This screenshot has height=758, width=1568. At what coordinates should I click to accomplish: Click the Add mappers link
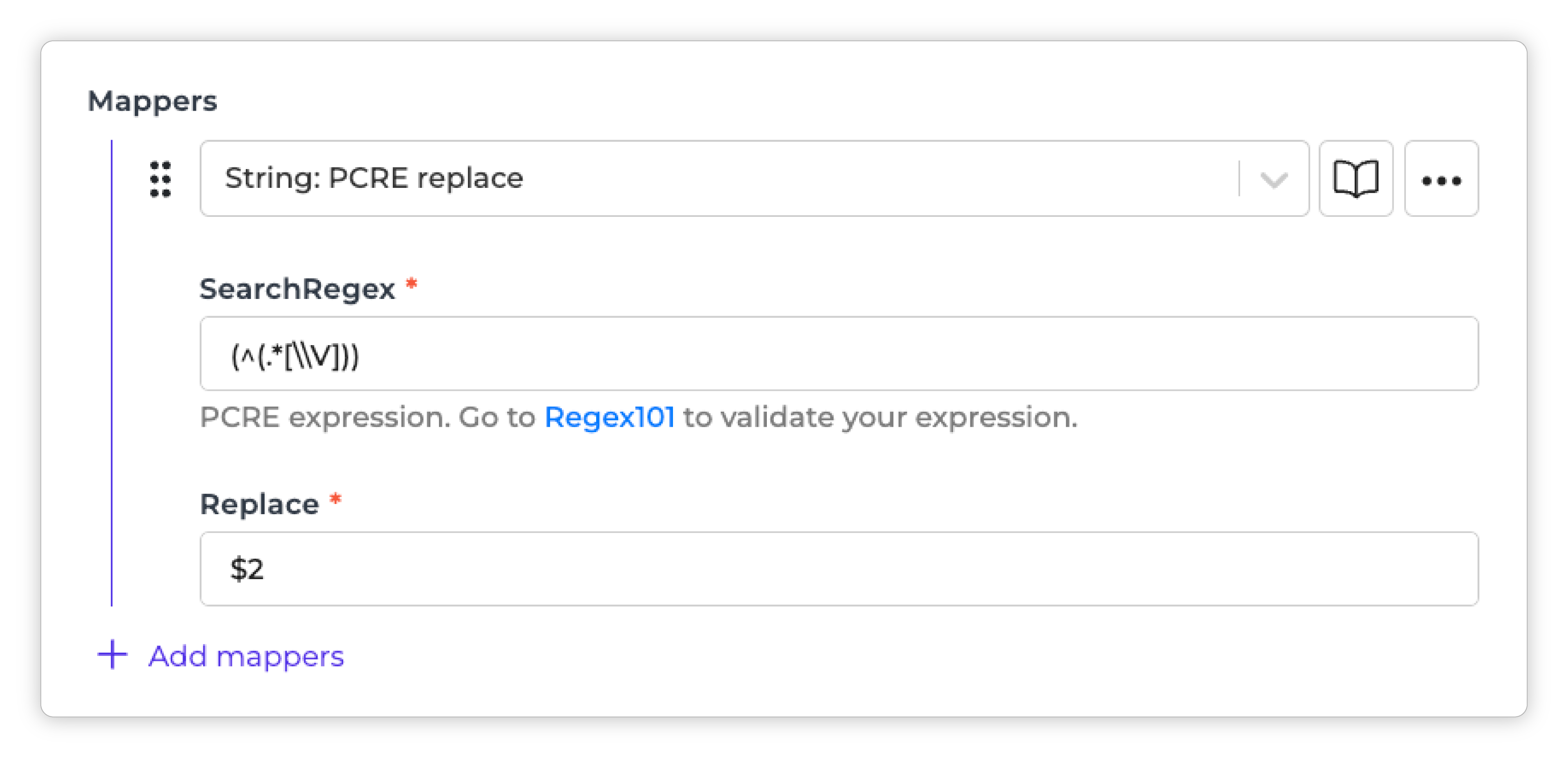click(246, 656)
